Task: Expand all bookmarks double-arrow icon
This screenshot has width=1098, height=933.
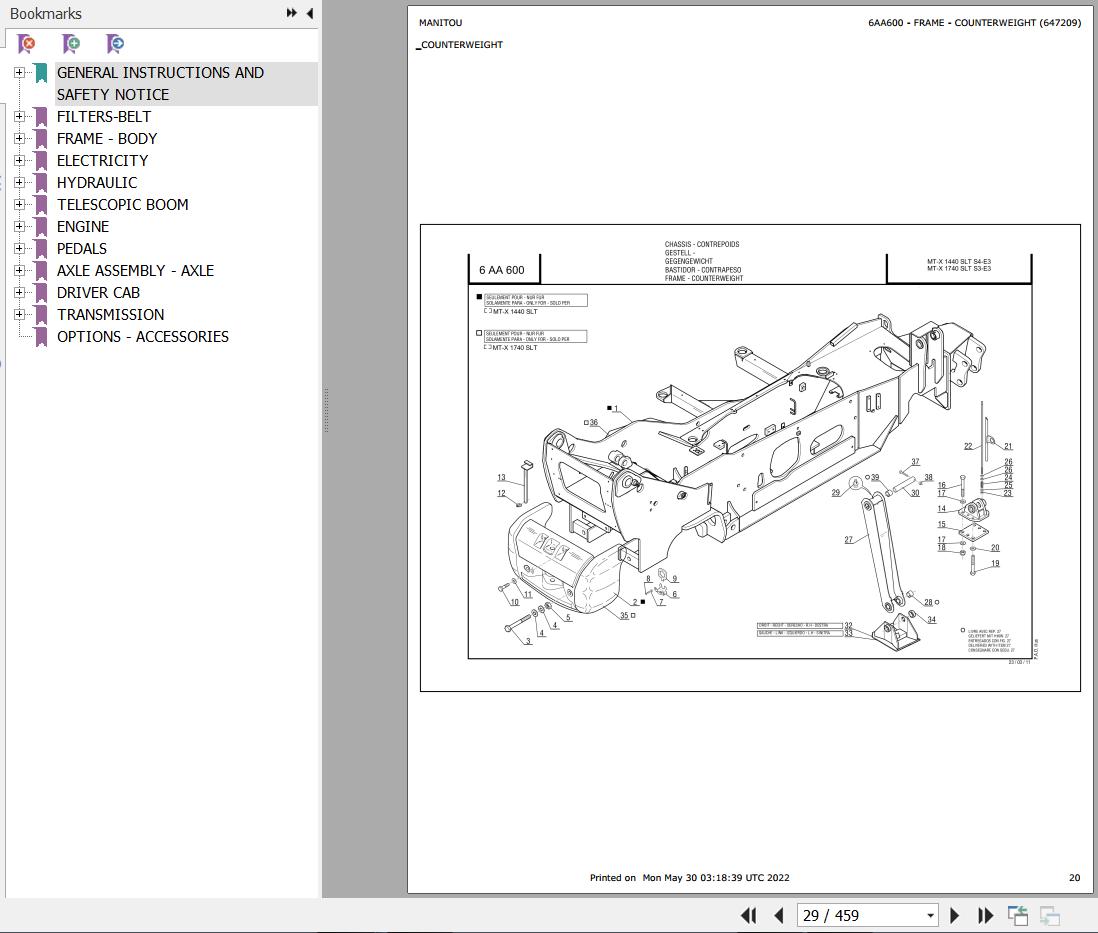Action: [x=292, y=13]
